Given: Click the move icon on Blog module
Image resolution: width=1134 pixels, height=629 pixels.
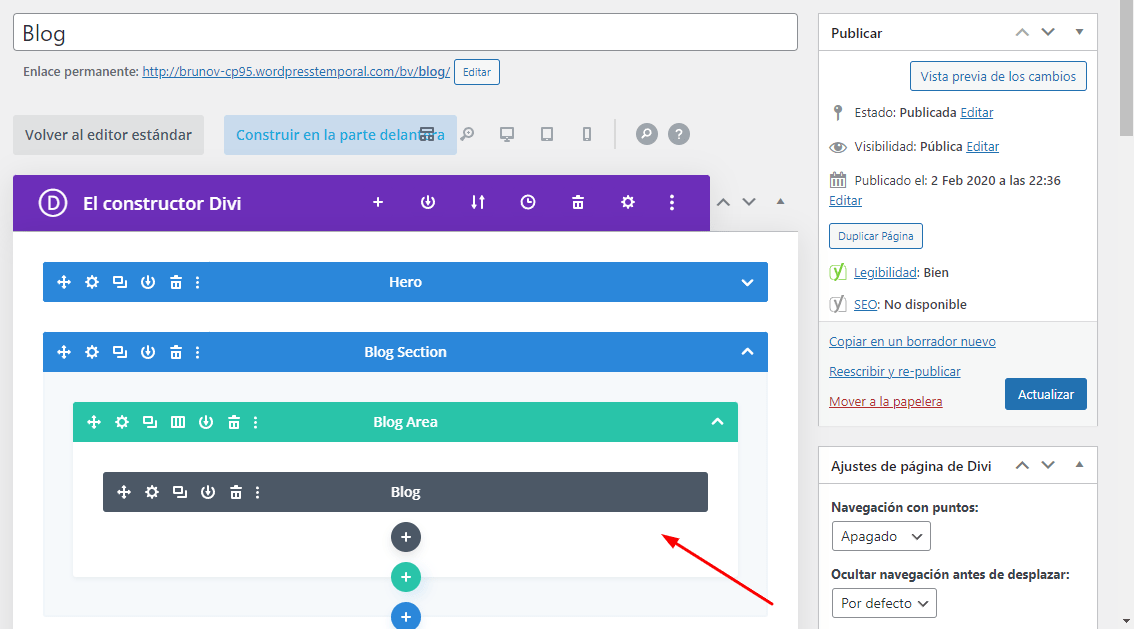Looking at the screenshot, I should (124, 492).
